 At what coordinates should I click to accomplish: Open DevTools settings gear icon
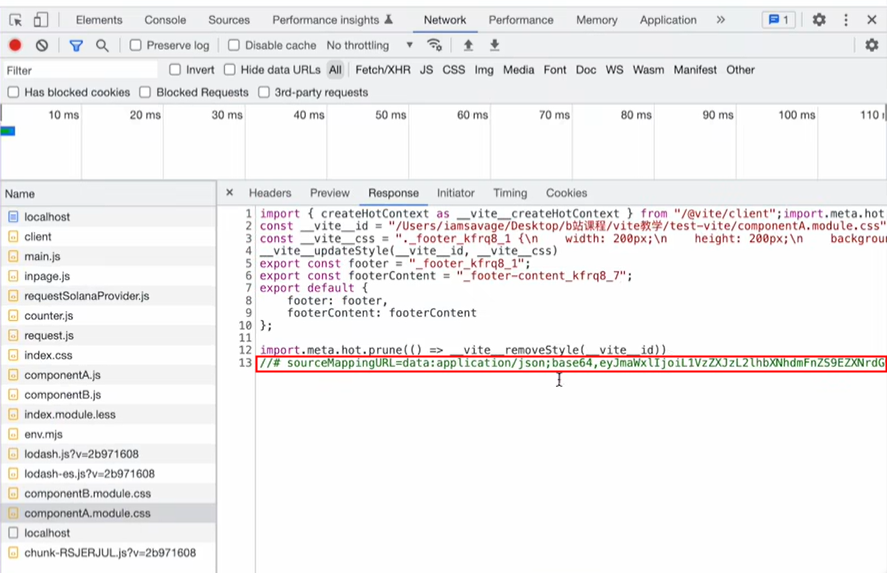pyautogui.click(x=819, y=20)
